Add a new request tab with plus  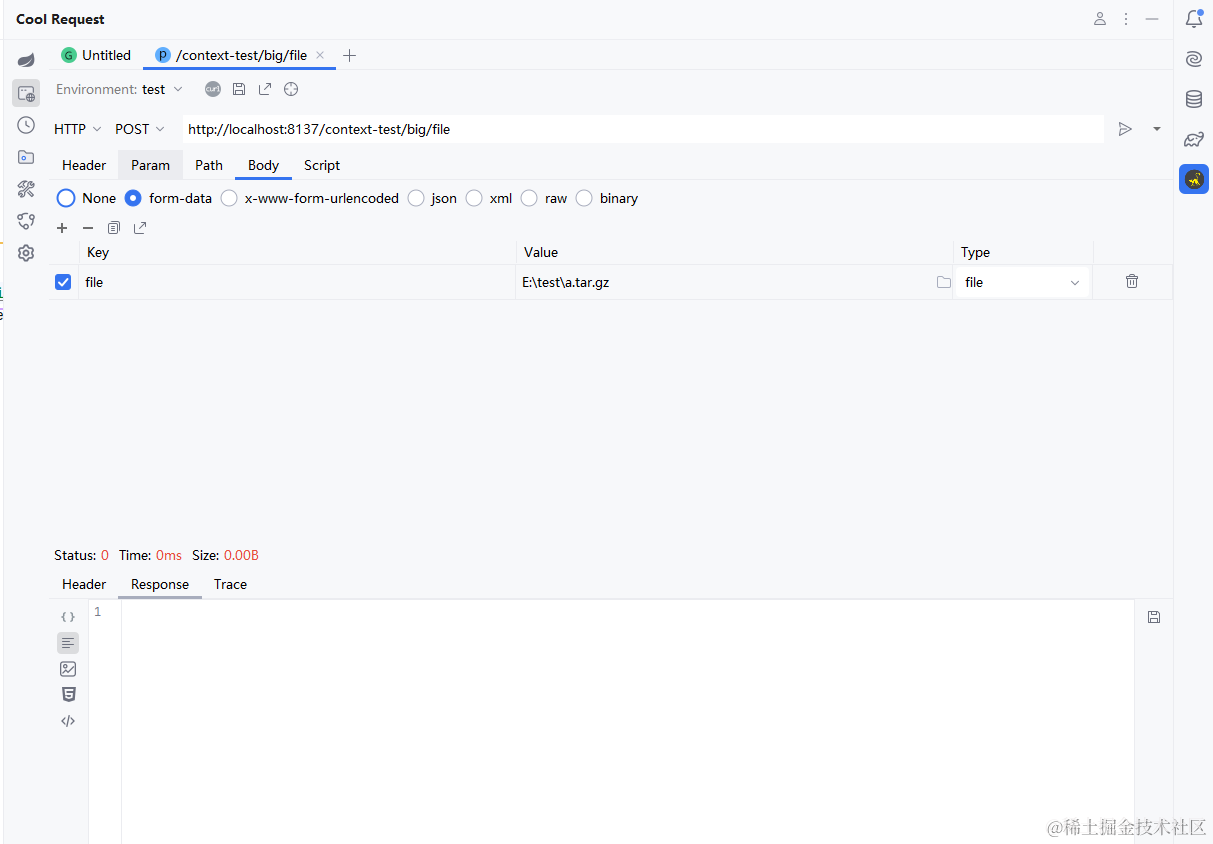(x=349, y=55)
